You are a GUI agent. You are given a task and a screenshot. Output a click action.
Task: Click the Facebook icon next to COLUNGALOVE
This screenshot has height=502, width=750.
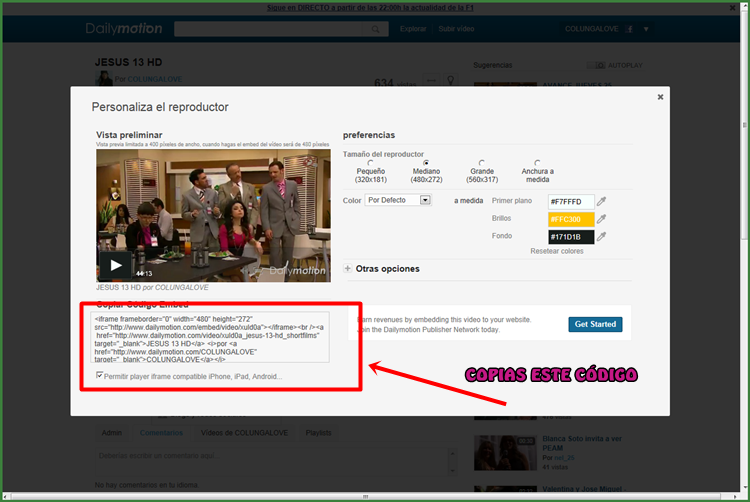pyautogui.click(x=628, y=29)
